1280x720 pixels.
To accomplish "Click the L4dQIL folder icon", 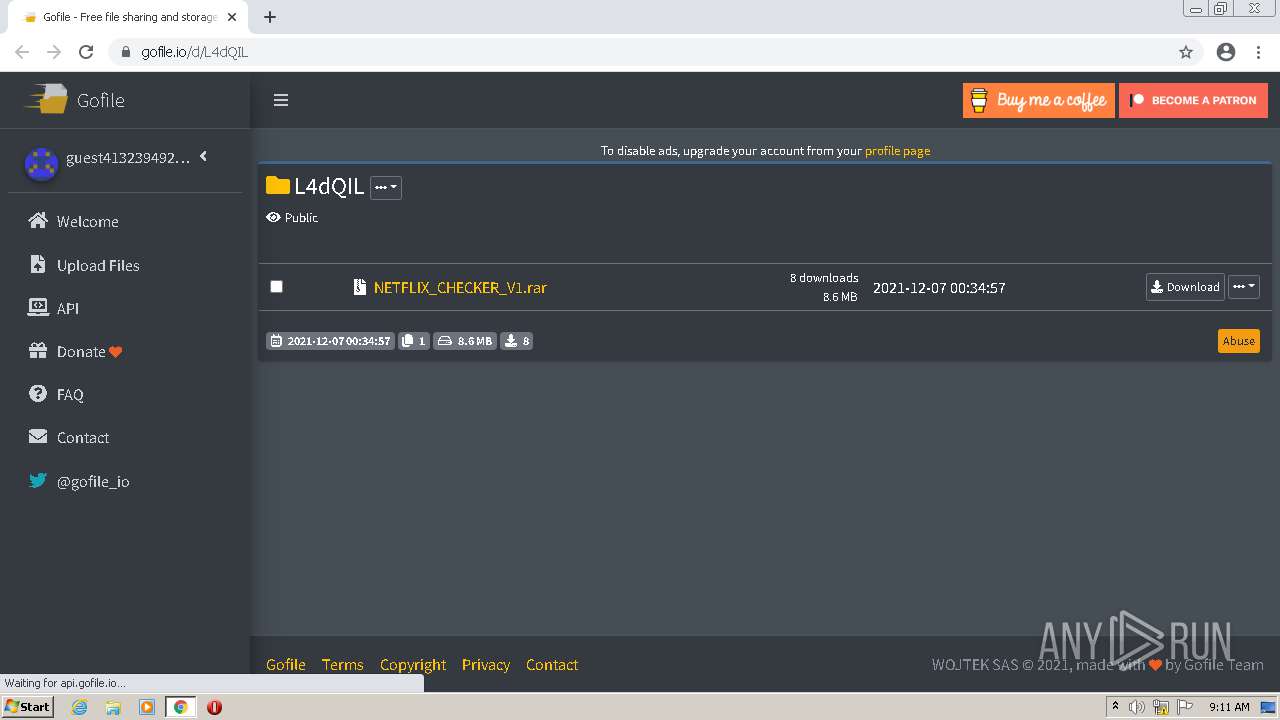I will 277,186.
